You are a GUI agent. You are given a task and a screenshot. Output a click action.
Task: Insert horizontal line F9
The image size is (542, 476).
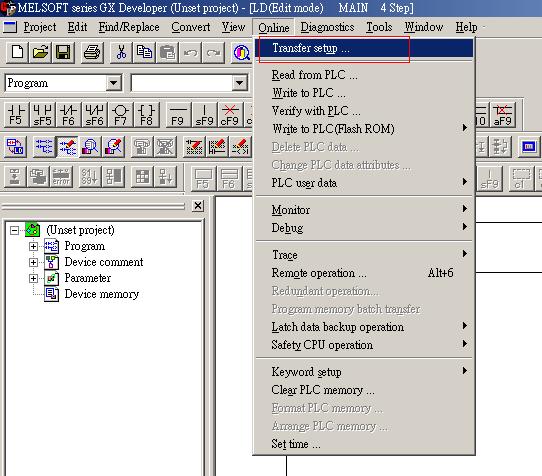(x=178, y=114)
